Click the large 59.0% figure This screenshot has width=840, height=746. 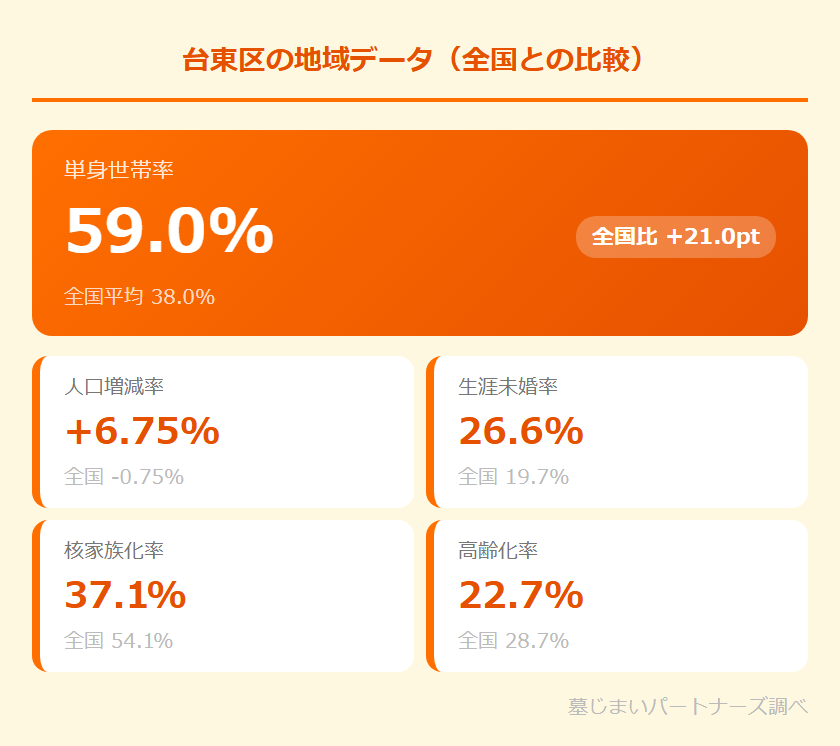[169, 231]
